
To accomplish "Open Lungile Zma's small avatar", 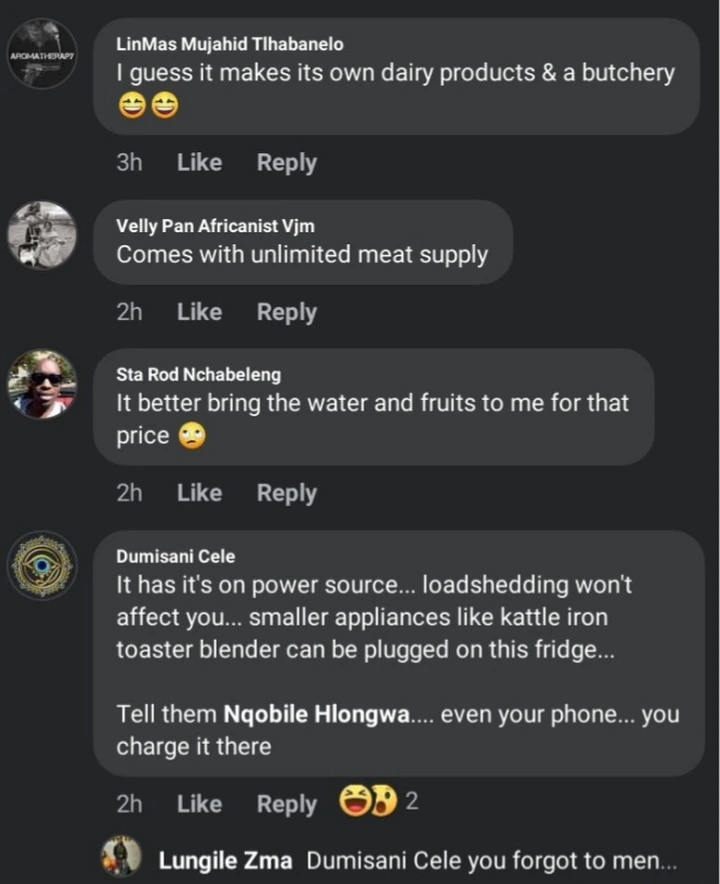I will point(121,856).
